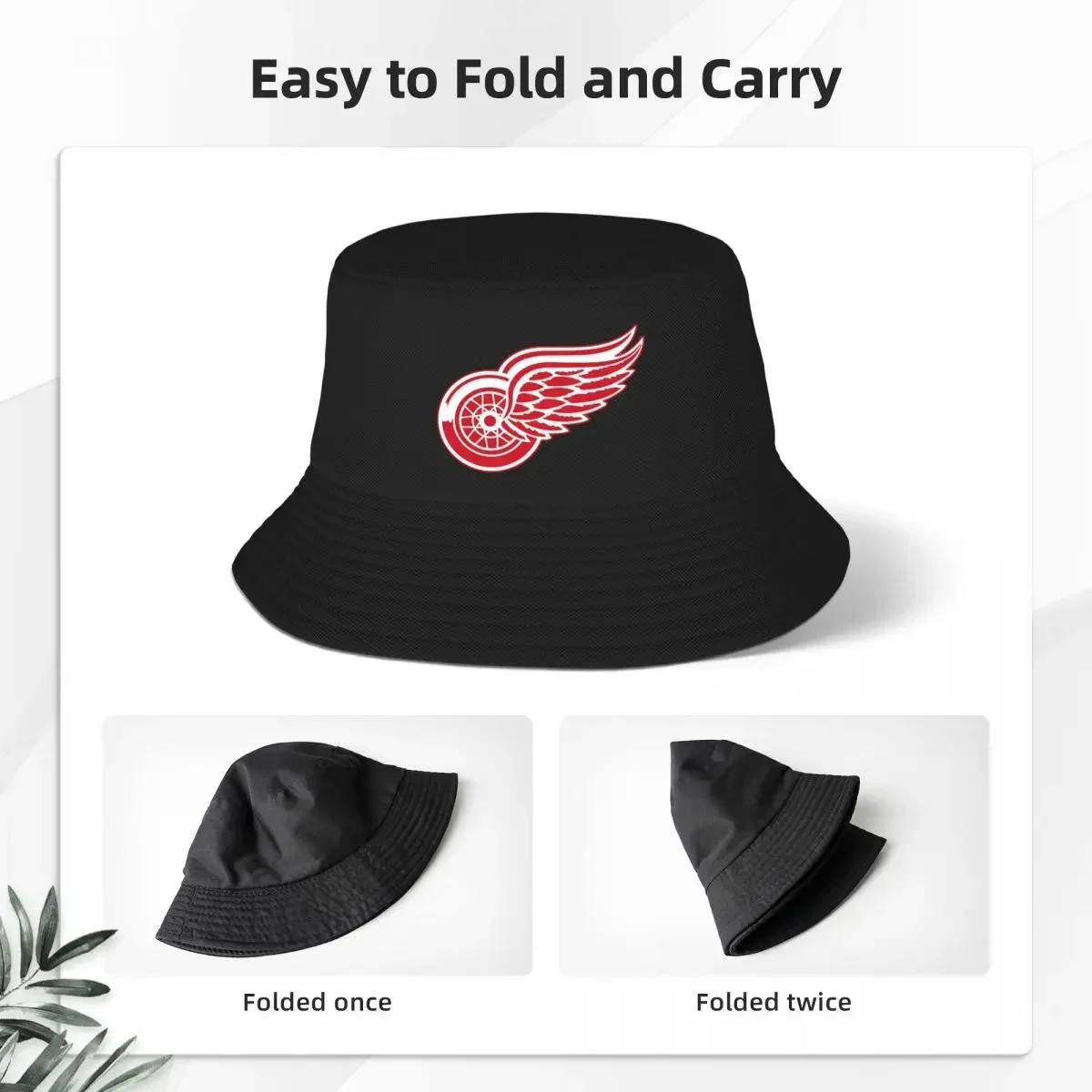Select the 'Folded once' caption
1092x1092 pixels.
tap(317, 1003)
